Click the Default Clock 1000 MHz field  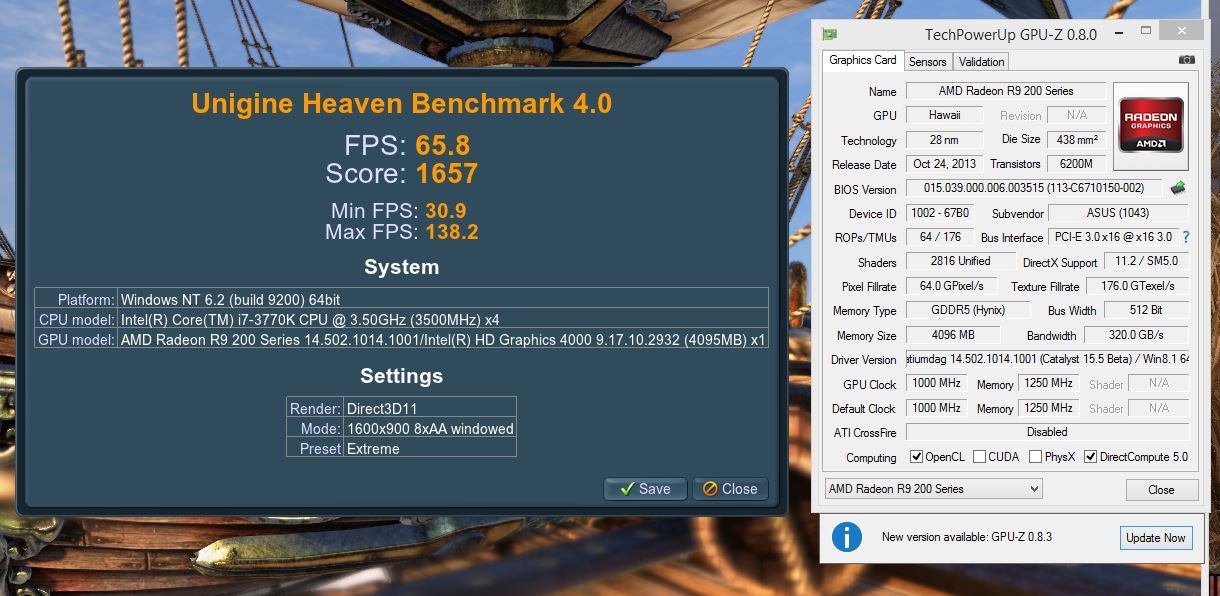click(x=936, y=408)
